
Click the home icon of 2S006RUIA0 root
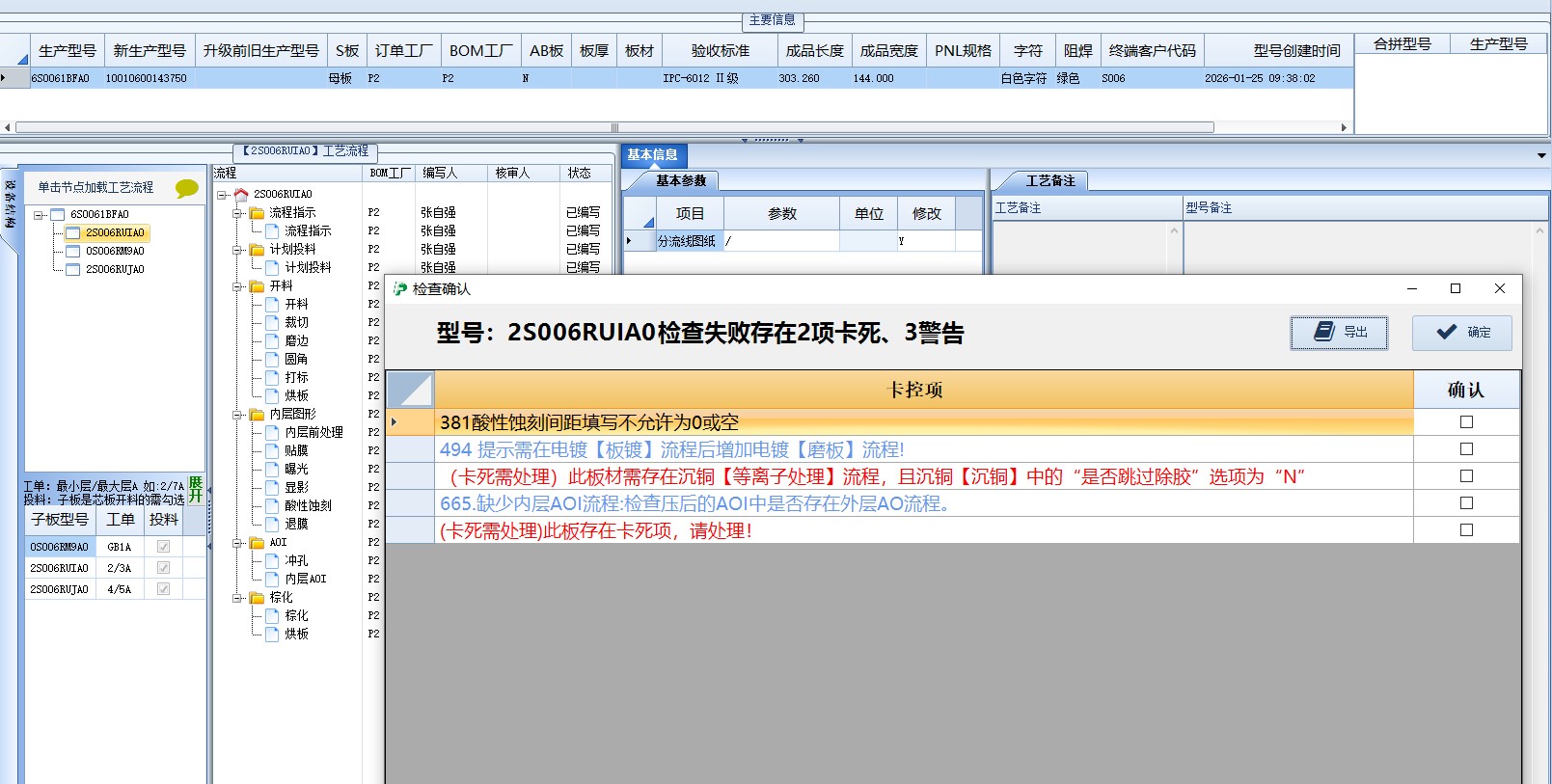pos(241,195)
